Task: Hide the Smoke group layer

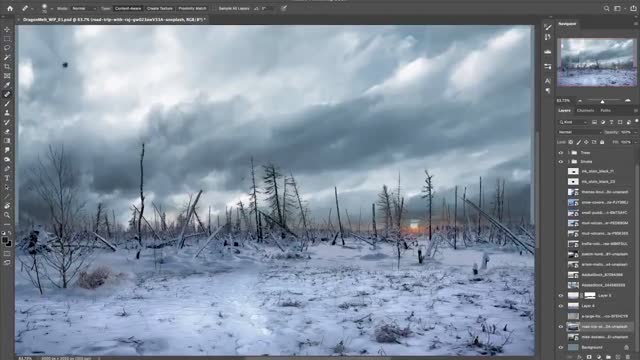Action: [561, 162]
